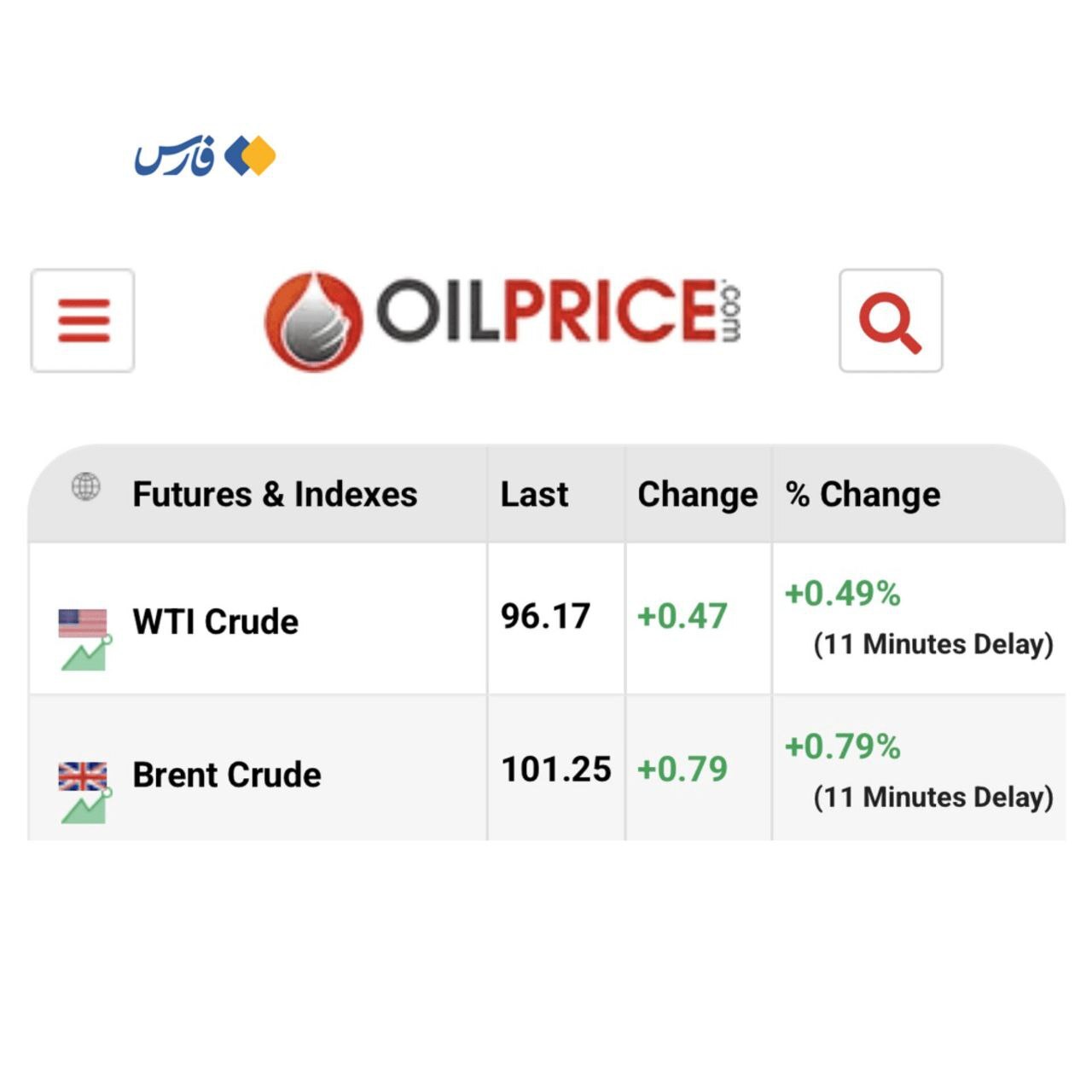The image size is (1092, 1092).
Task: Click the Futures & Indexes header
Action: (275, 495)
